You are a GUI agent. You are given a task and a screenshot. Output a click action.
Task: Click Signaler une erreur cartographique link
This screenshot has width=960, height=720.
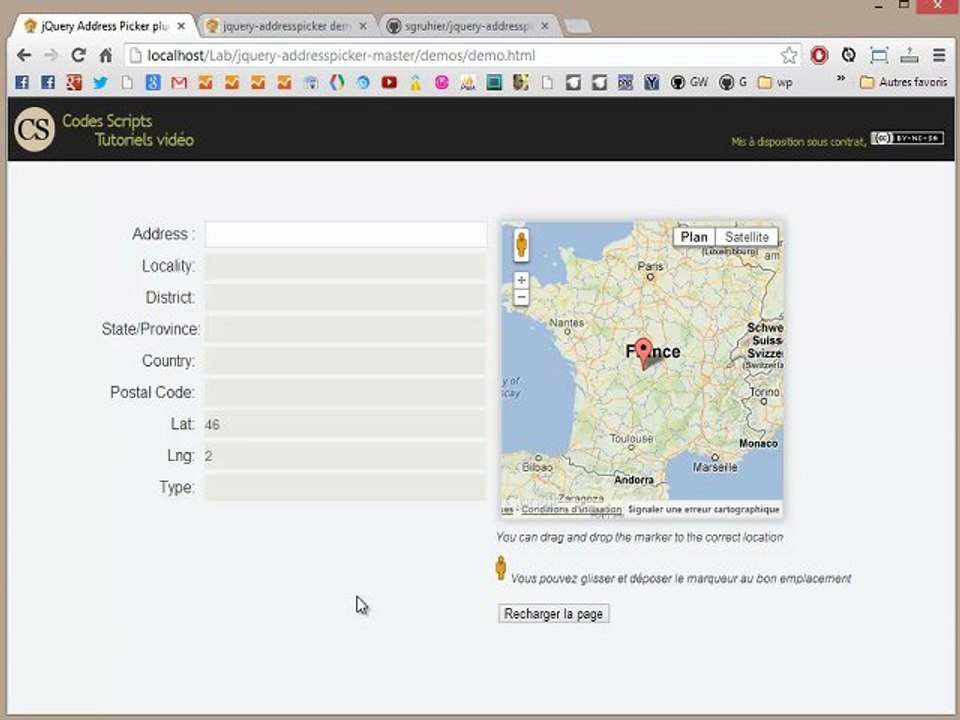(x=703, y=509)
